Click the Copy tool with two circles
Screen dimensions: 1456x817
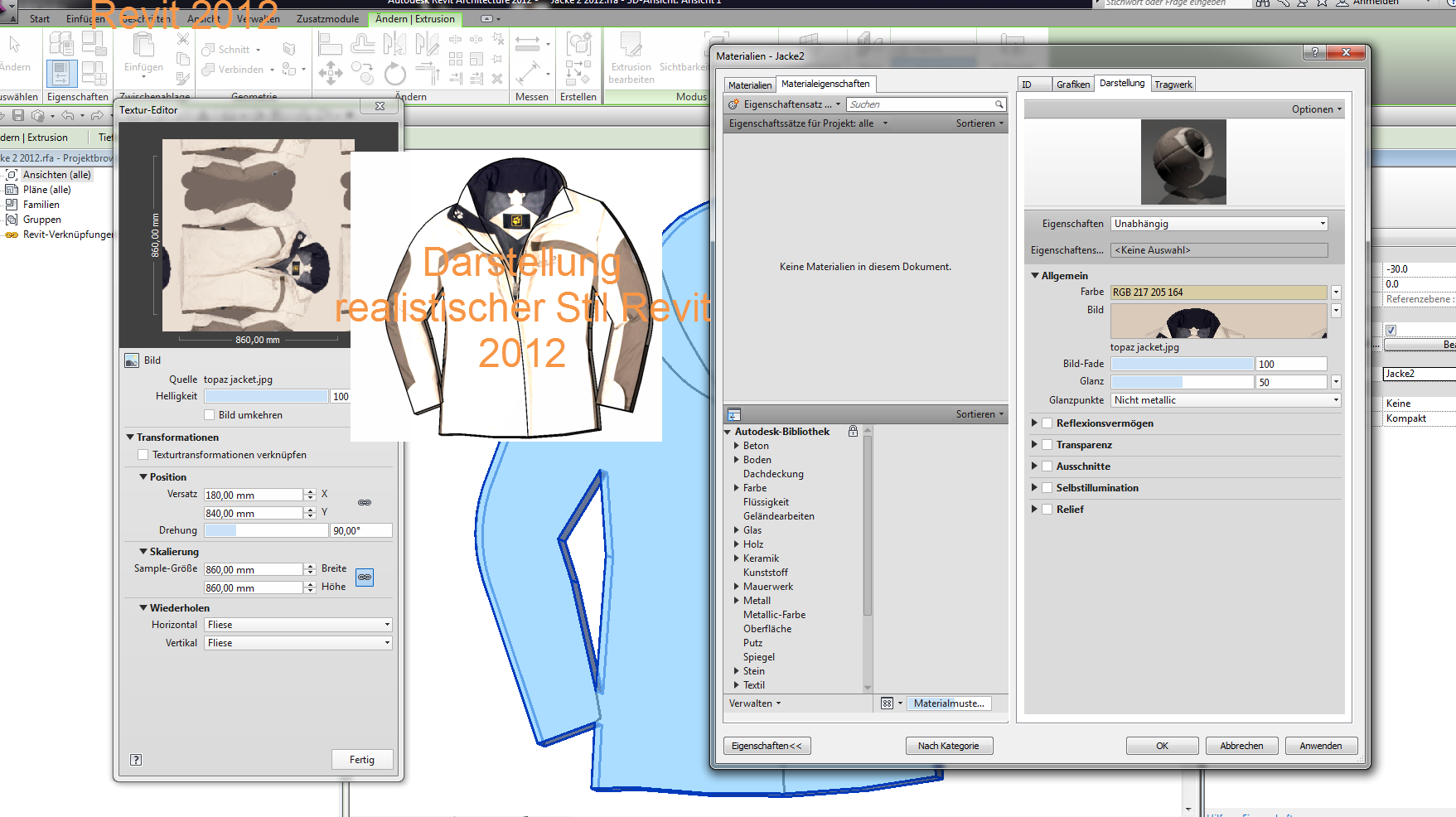pyautogui.click(x=363, y=73)
